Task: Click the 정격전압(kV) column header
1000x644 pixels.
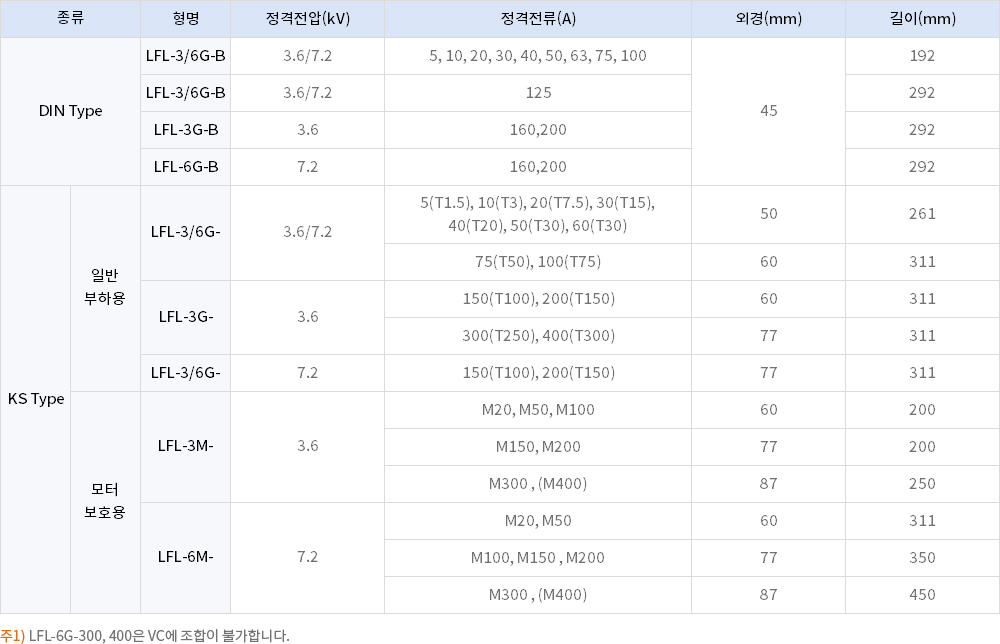Action: point(307,19)
